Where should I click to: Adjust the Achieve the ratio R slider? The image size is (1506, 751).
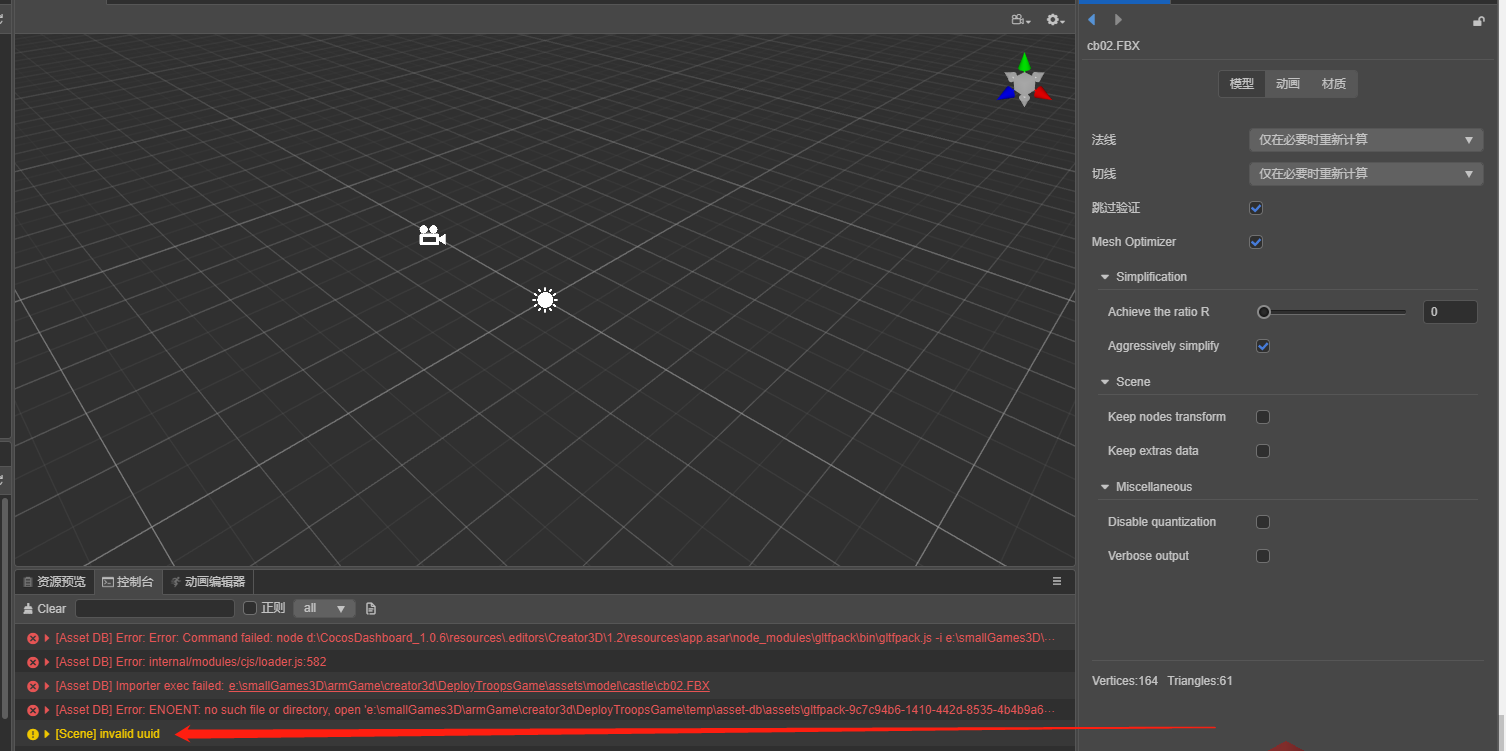(x=1332, y=312)
